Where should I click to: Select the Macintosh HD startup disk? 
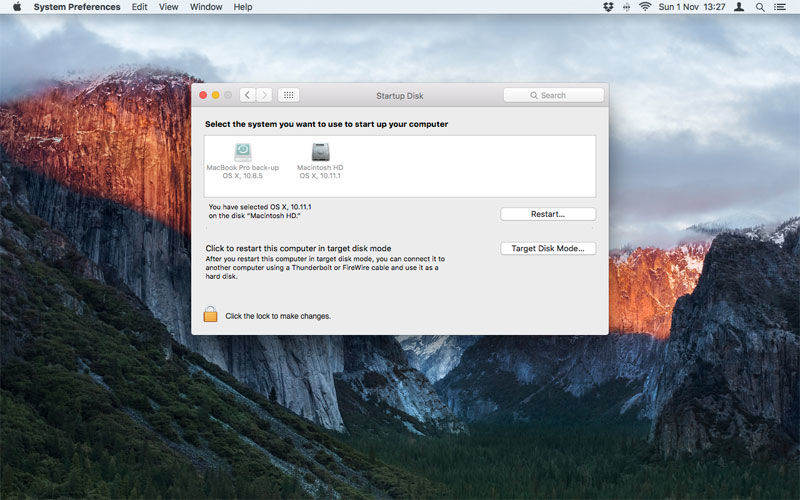pyautogui.click(x=320, y=161)
